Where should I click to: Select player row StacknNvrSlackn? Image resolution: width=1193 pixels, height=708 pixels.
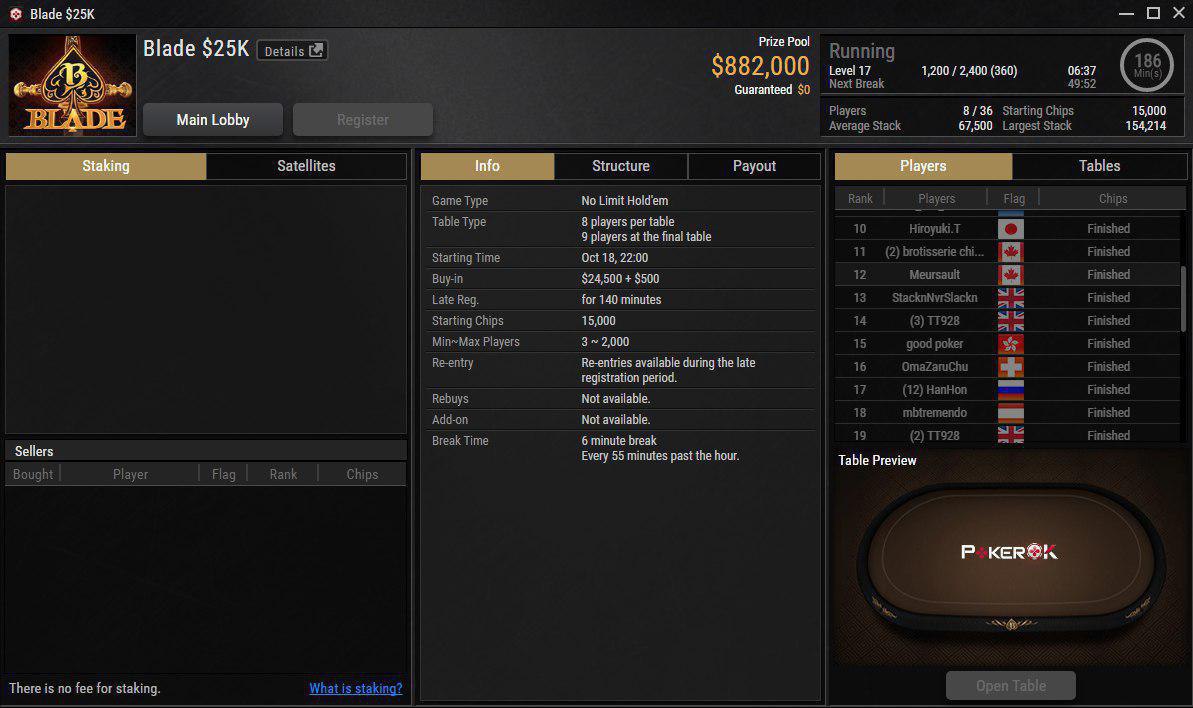pos(1007,297)
